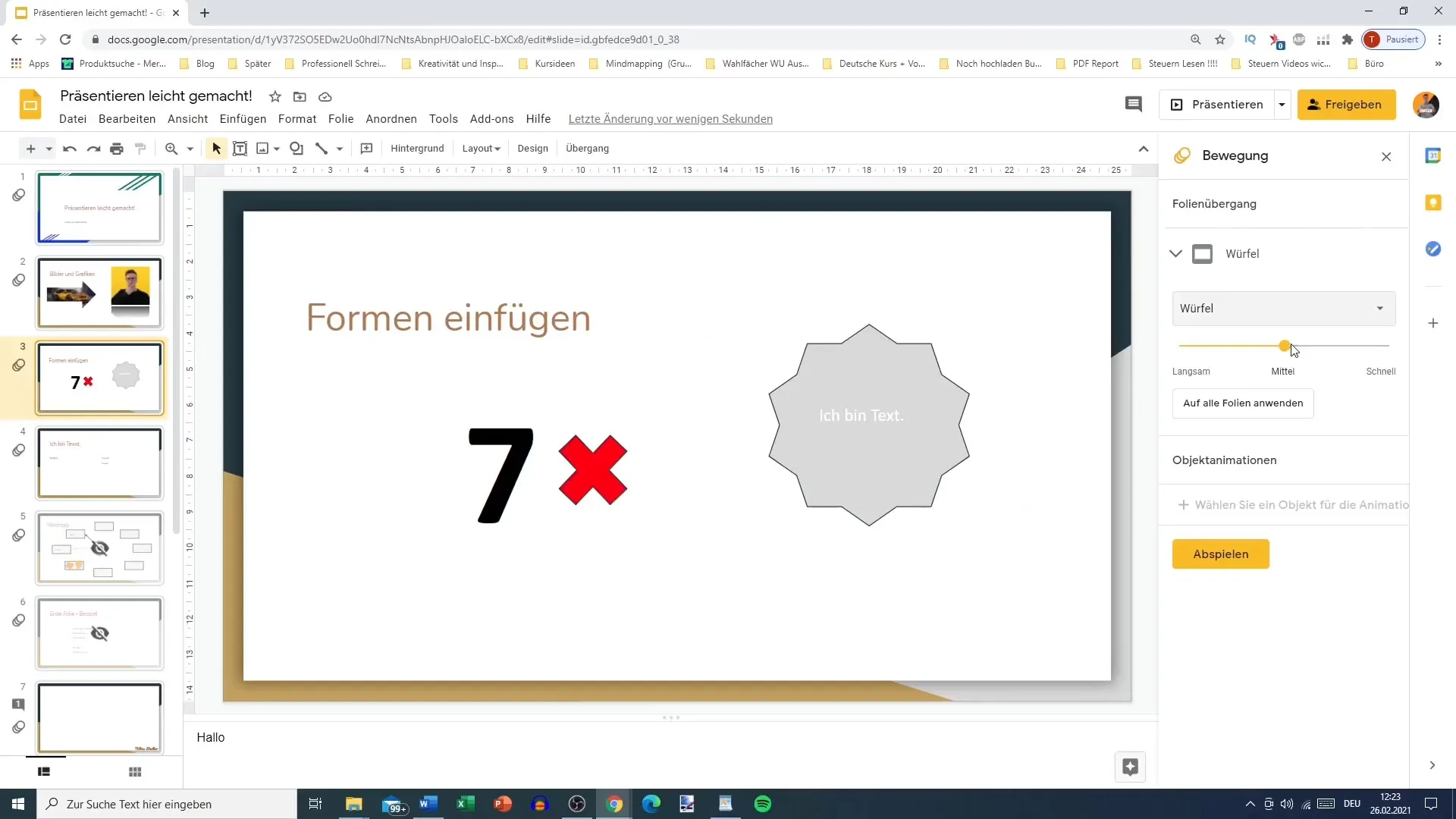Screen dimensions: 1456x819
Task: Click the add comment toolbar icon
Action: click(x=366, y=149)
